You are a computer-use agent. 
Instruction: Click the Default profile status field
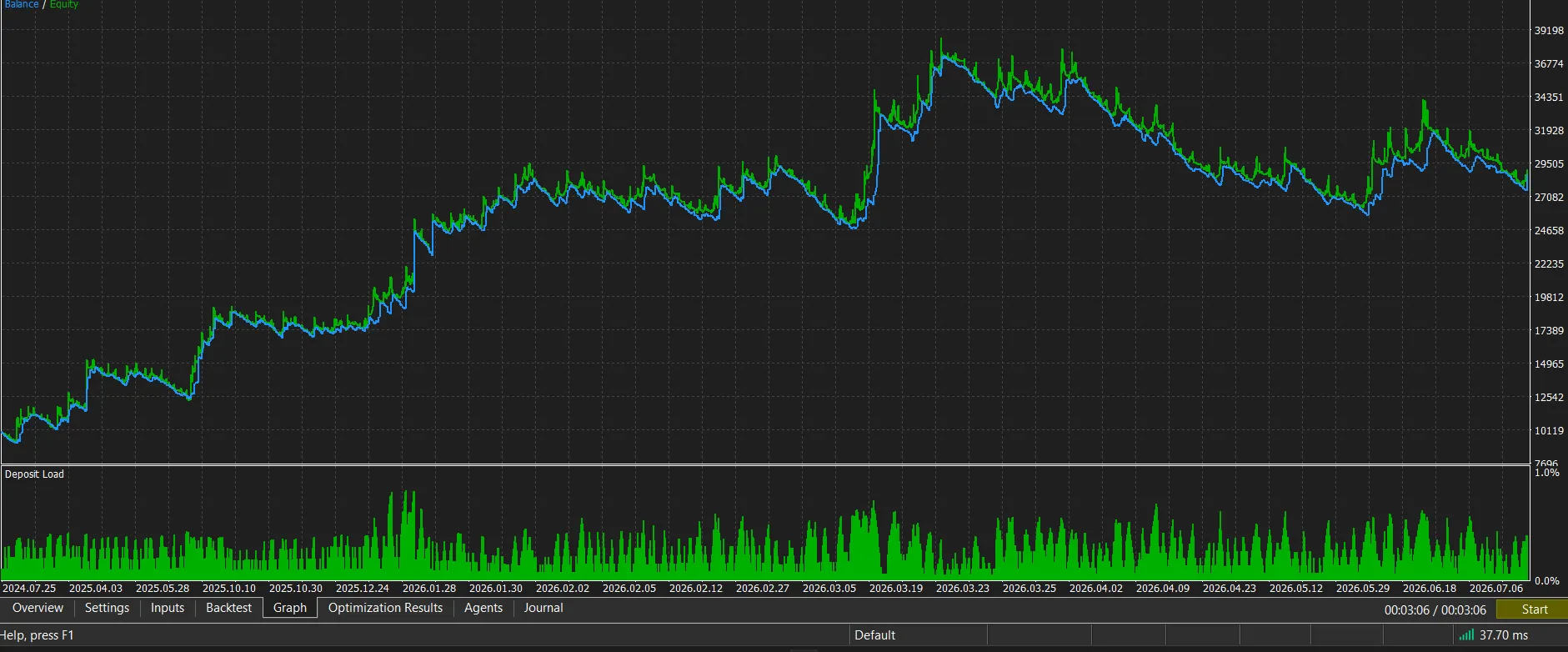pos(918,635)
